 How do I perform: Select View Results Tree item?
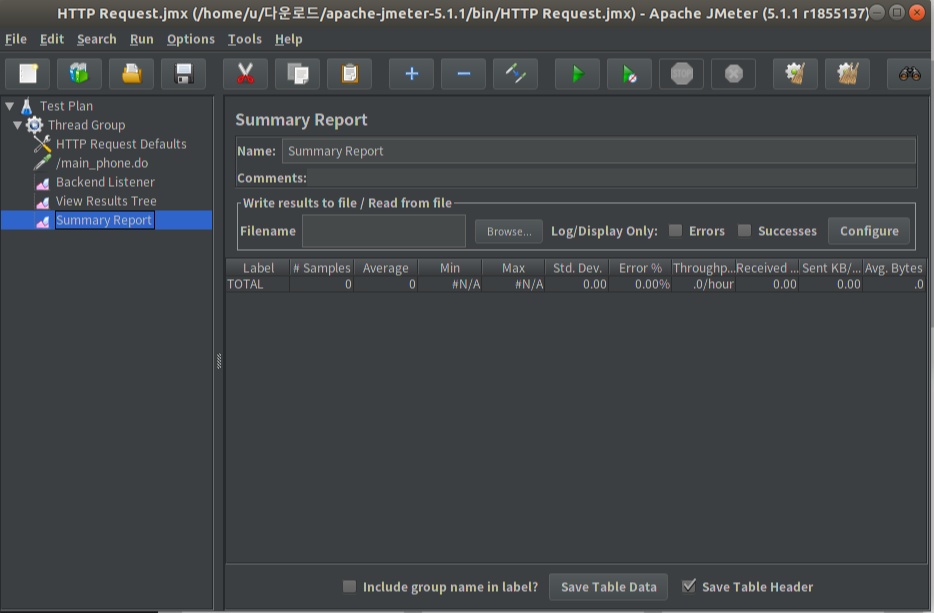[x=106, y=201]
